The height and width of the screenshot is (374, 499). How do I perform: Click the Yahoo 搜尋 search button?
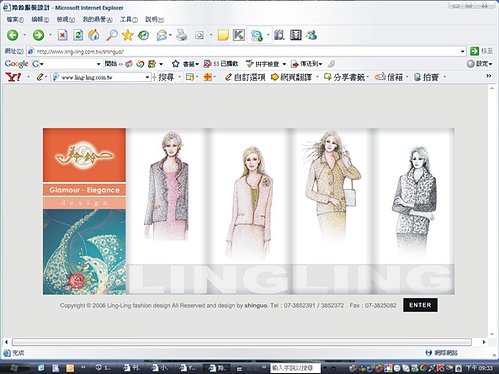166,77
